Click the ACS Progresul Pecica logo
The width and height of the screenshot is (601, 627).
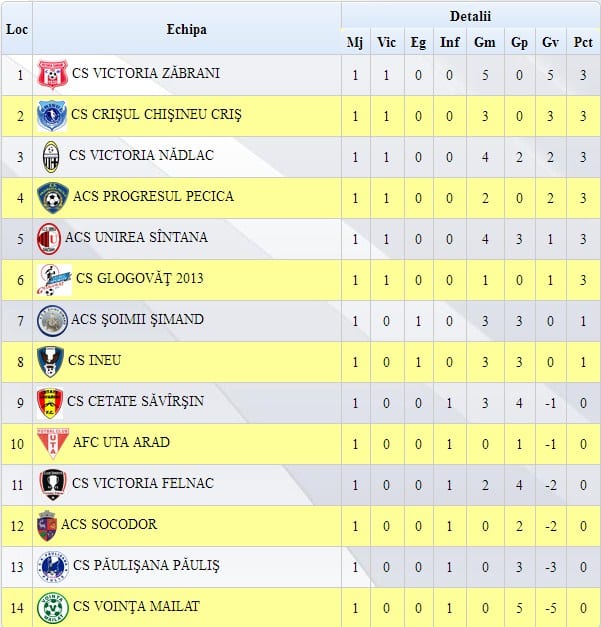click(52, 198)
